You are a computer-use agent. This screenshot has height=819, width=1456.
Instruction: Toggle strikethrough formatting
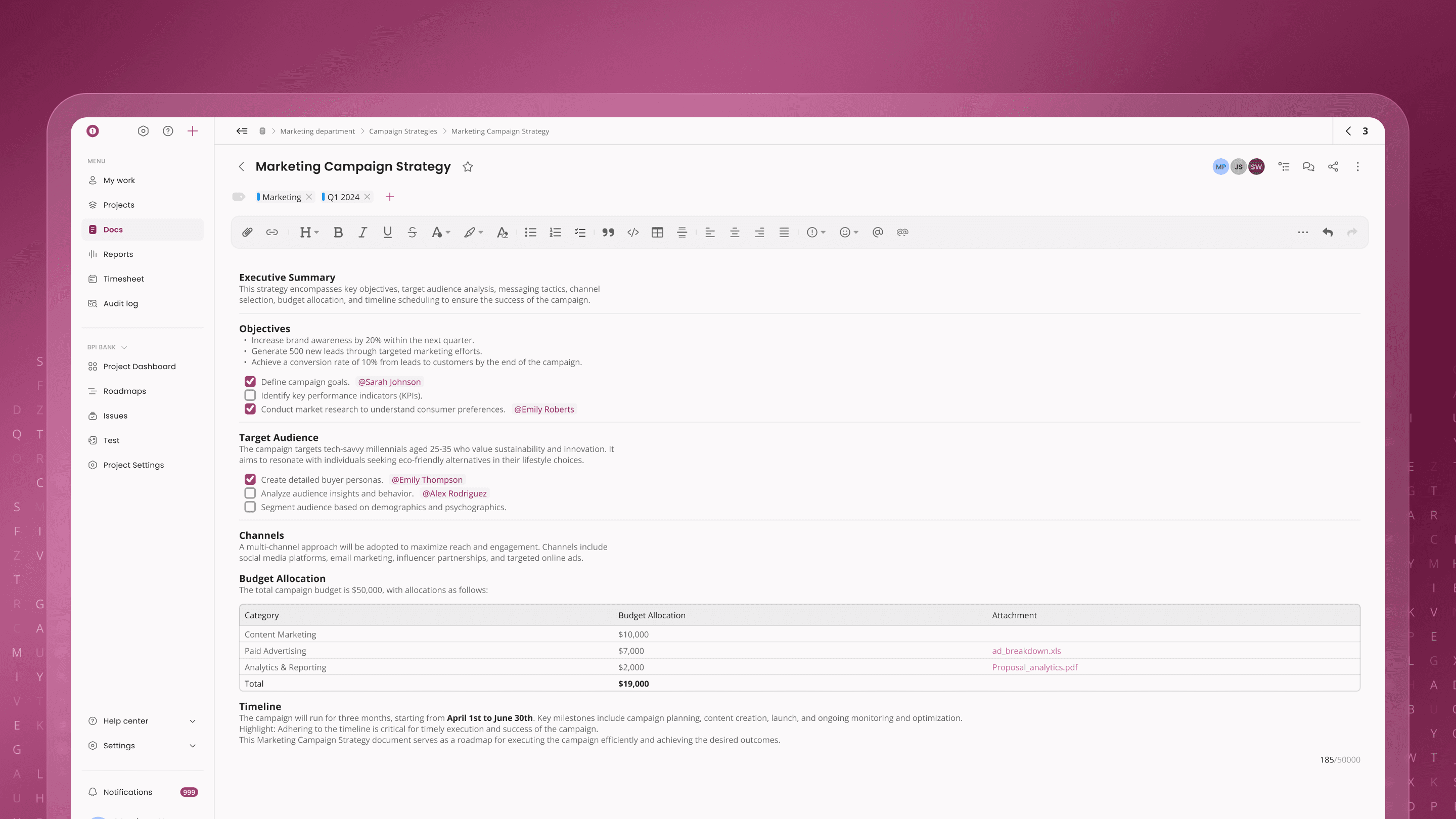[412, 233]
